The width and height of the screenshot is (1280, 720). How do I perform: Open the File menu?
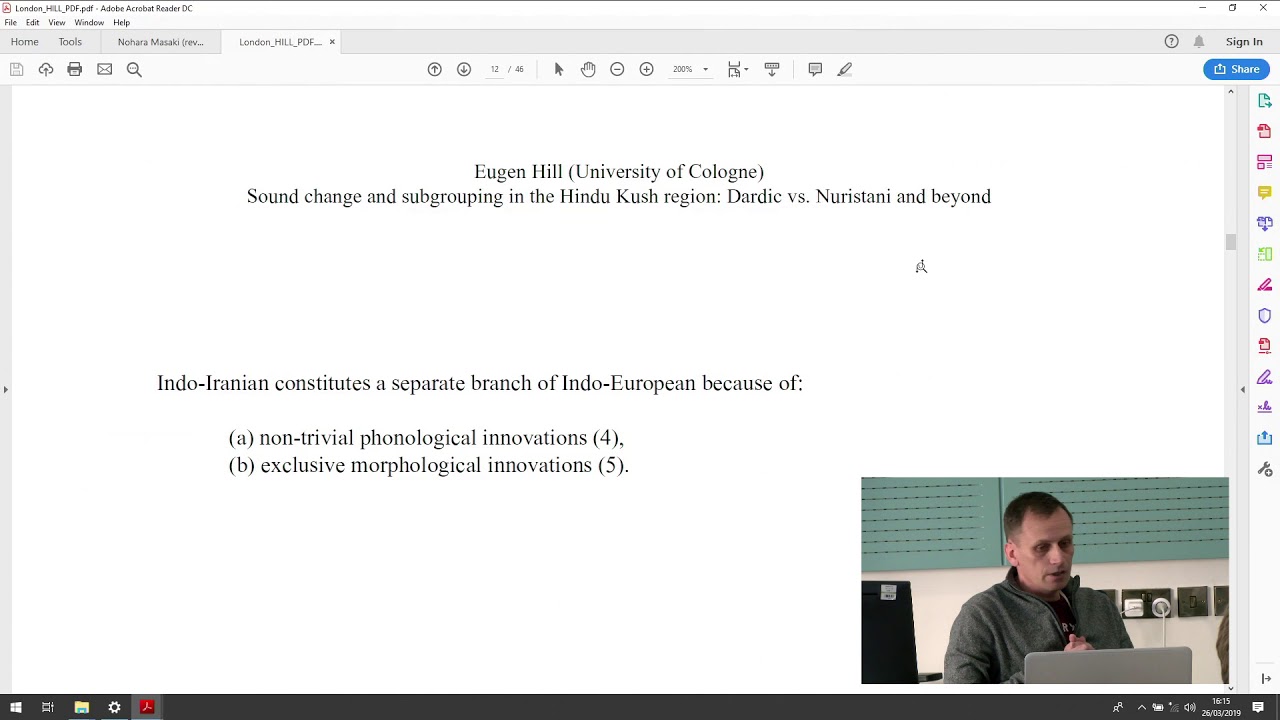click(x=10, y=22)
